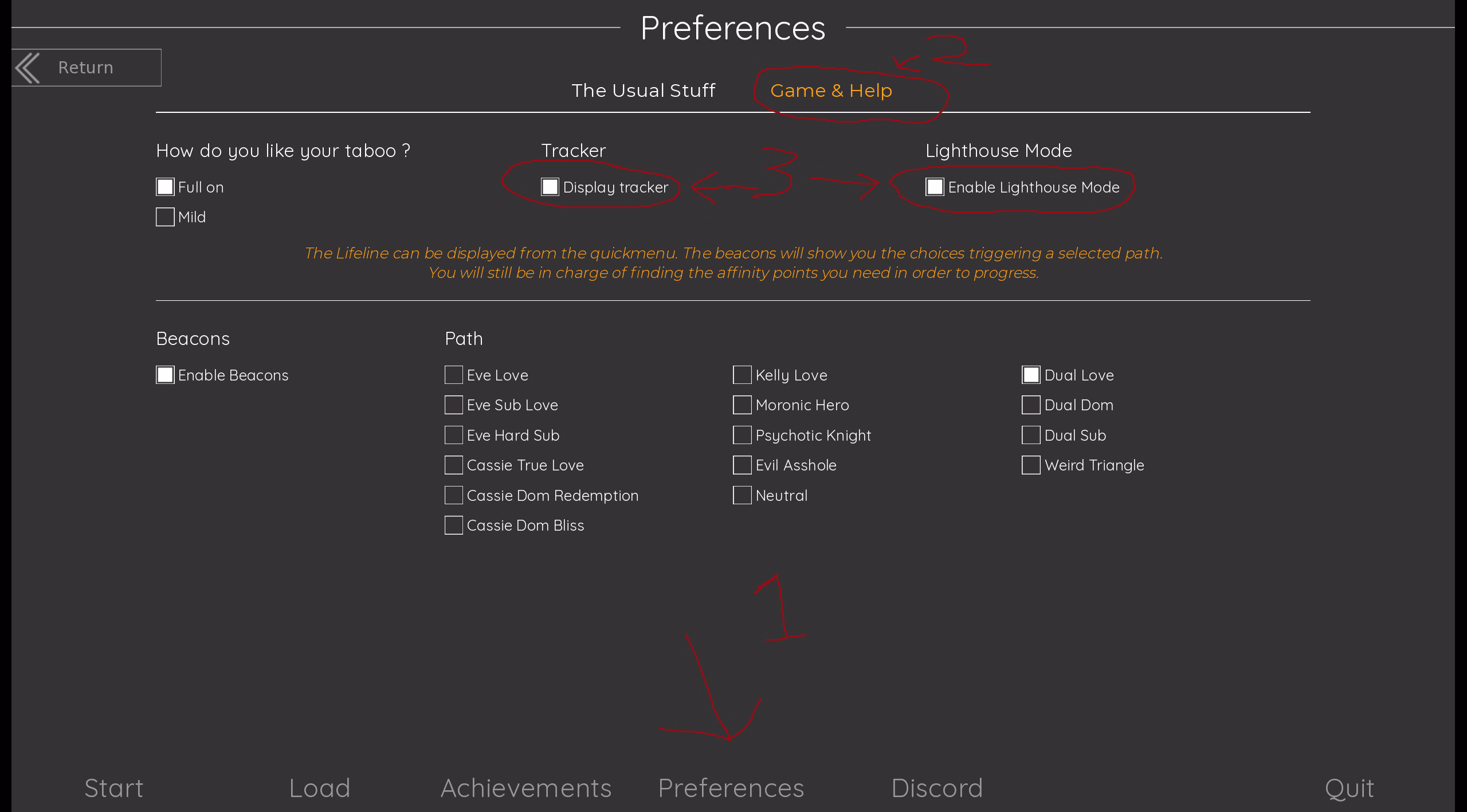Uncheck the Dual Love path
The image size is (1467, 812).
(1031, 375)
